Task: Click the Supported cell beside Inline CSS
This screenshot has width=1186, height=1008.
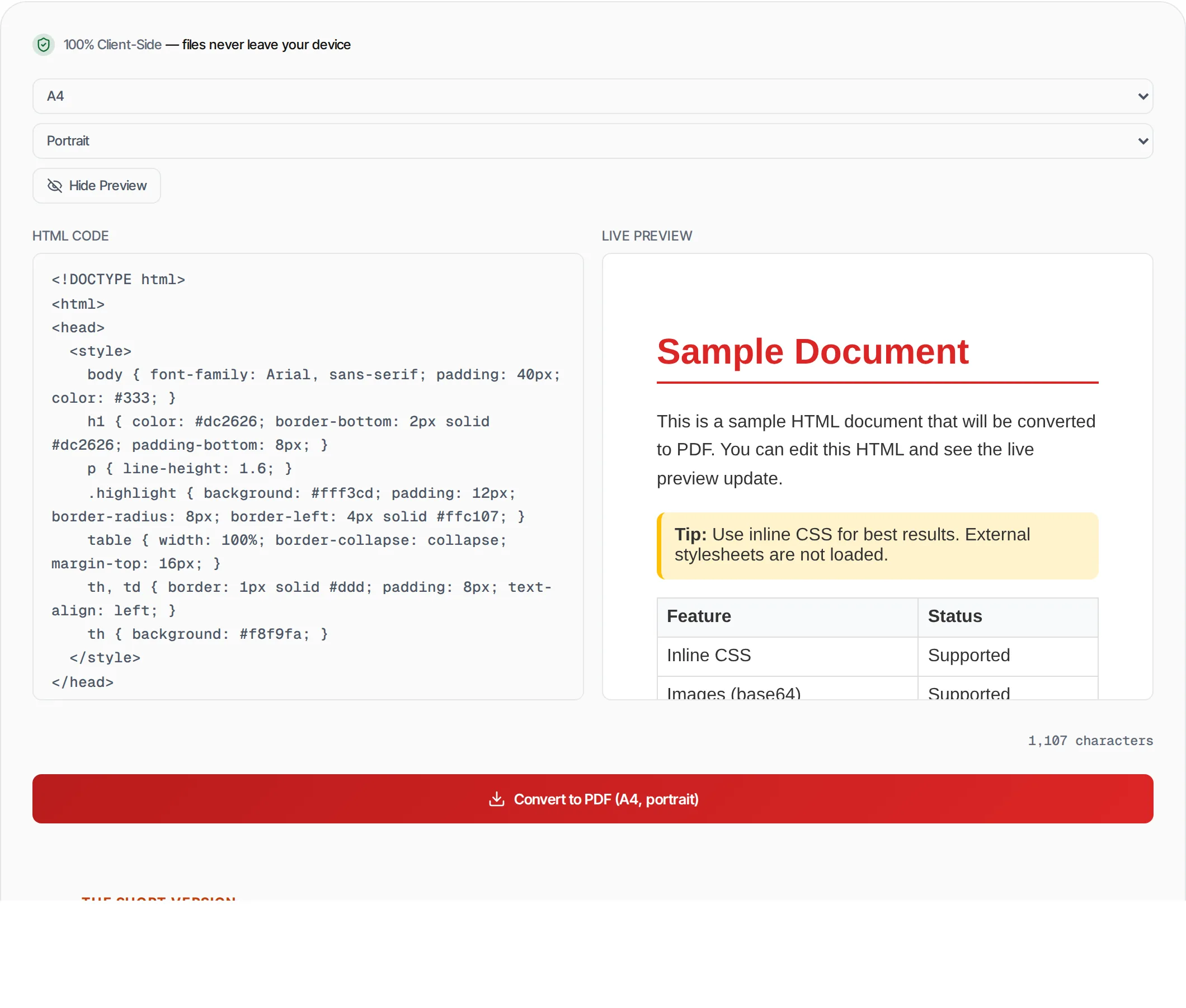Action: 1008,656
